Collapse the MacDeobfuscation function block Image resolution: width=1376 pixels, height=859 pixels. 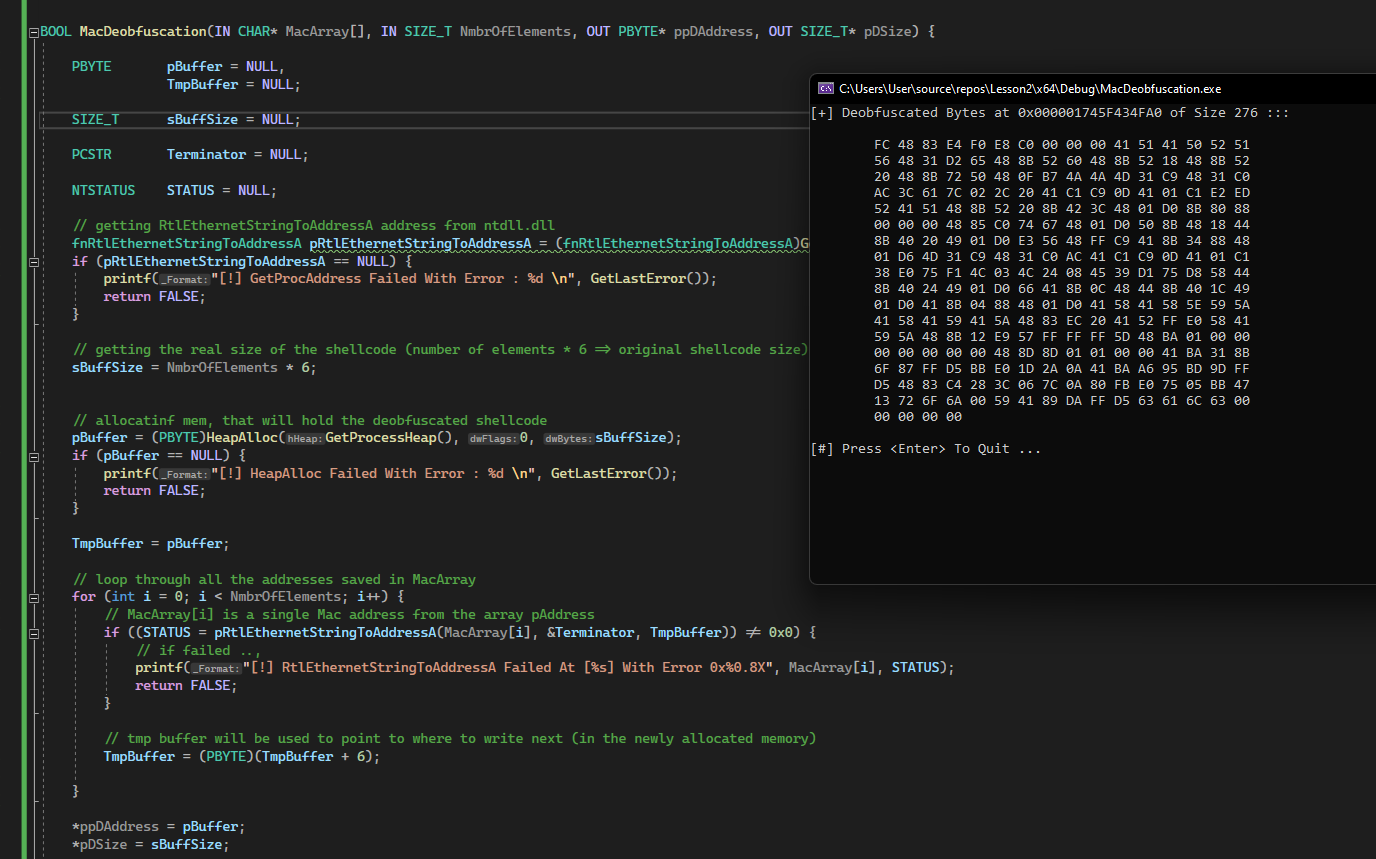pyautogui.click(x=34, y=32)
